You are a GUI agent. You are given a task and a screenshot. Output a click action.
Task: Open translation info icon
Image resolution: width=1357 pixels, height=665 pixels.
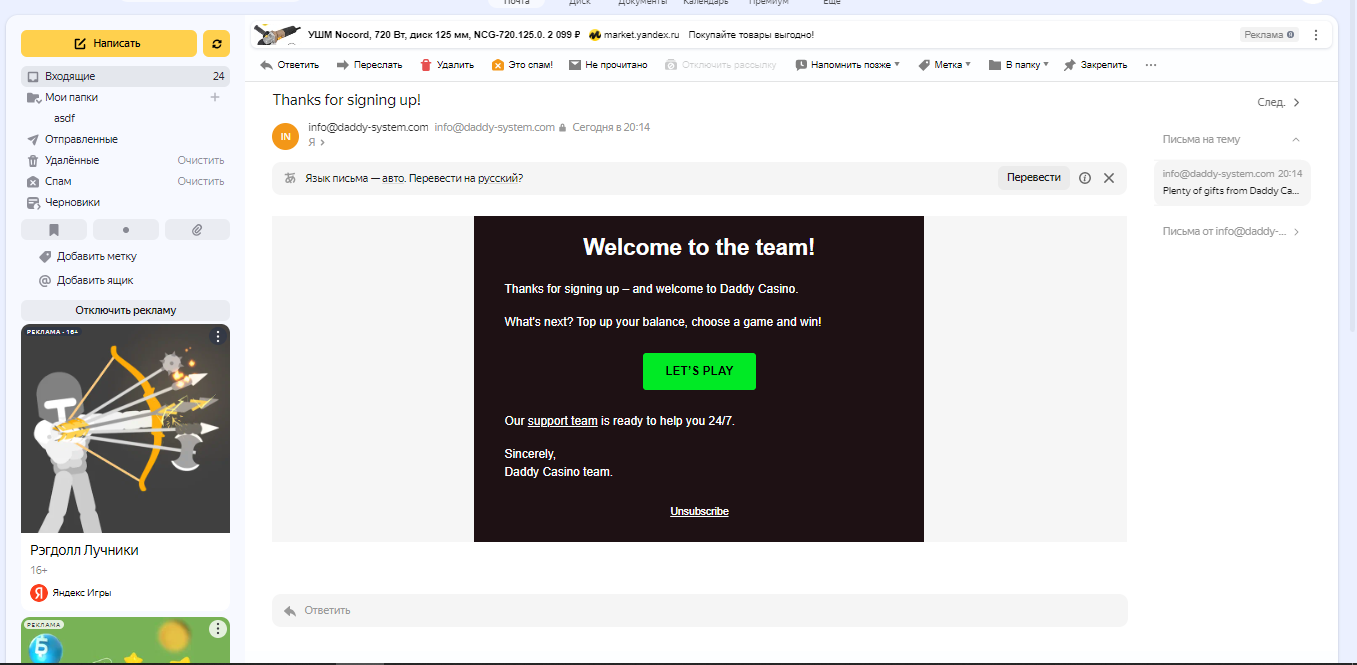[1085, 178]
